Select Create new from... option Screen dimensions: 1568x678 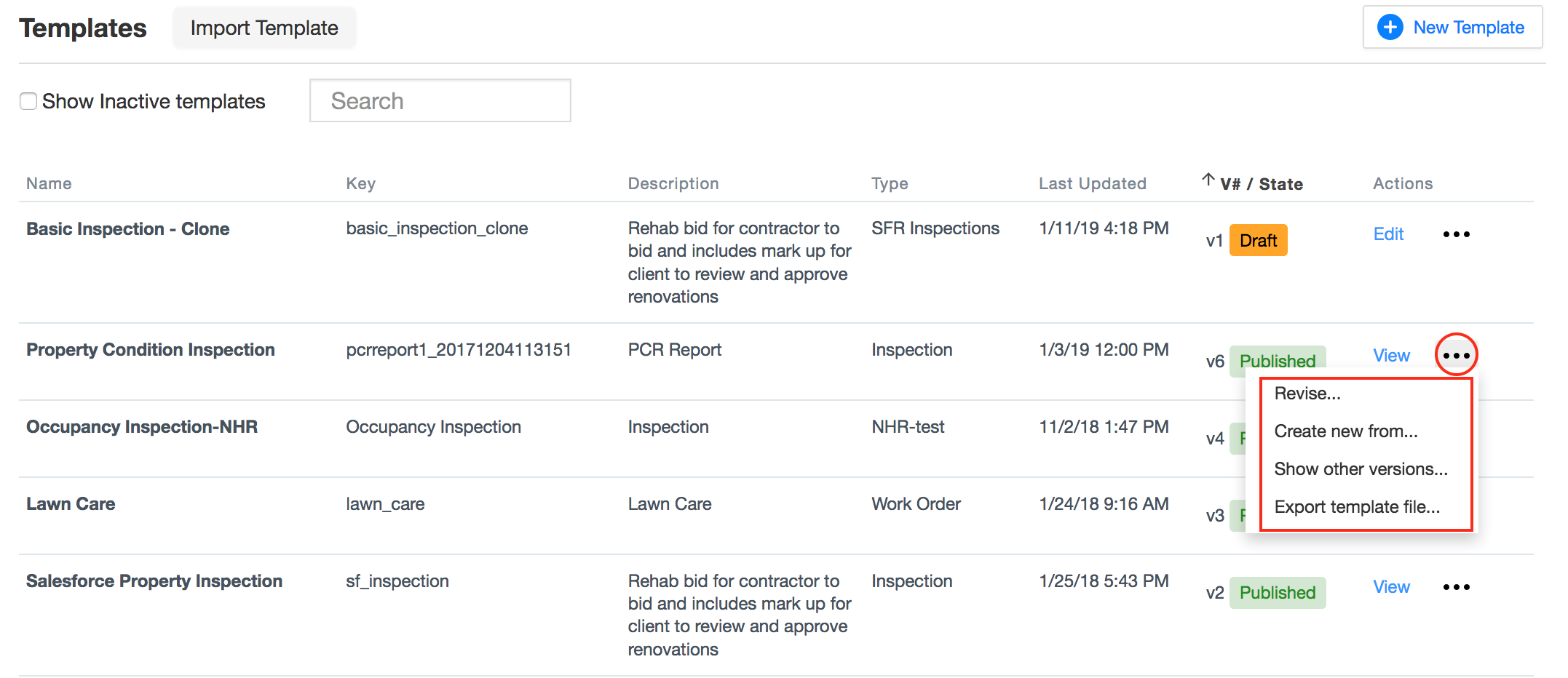[1345, 431]
